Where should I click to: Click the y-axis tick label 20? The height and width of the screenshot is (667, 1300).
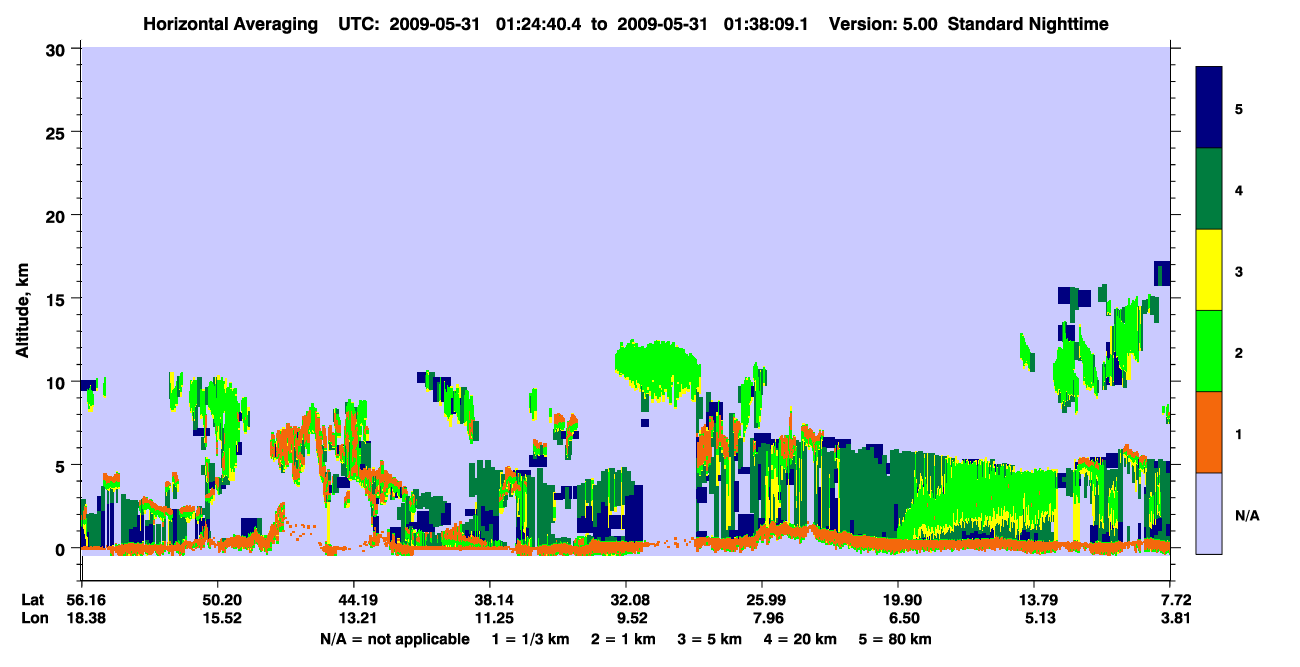coord(57,215)
